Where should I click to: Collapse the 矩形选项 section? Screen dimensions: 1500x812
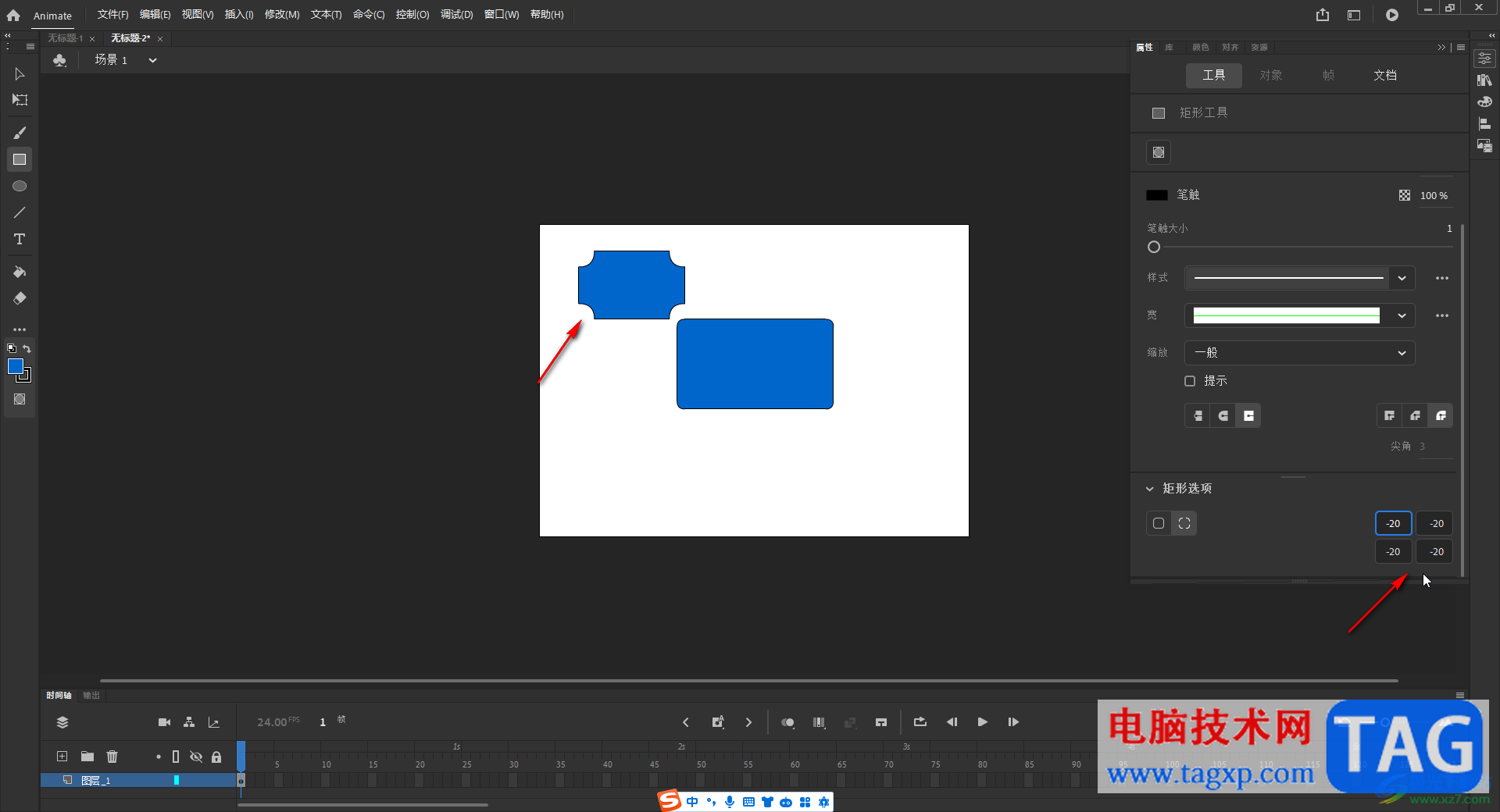click(1149, 489)
